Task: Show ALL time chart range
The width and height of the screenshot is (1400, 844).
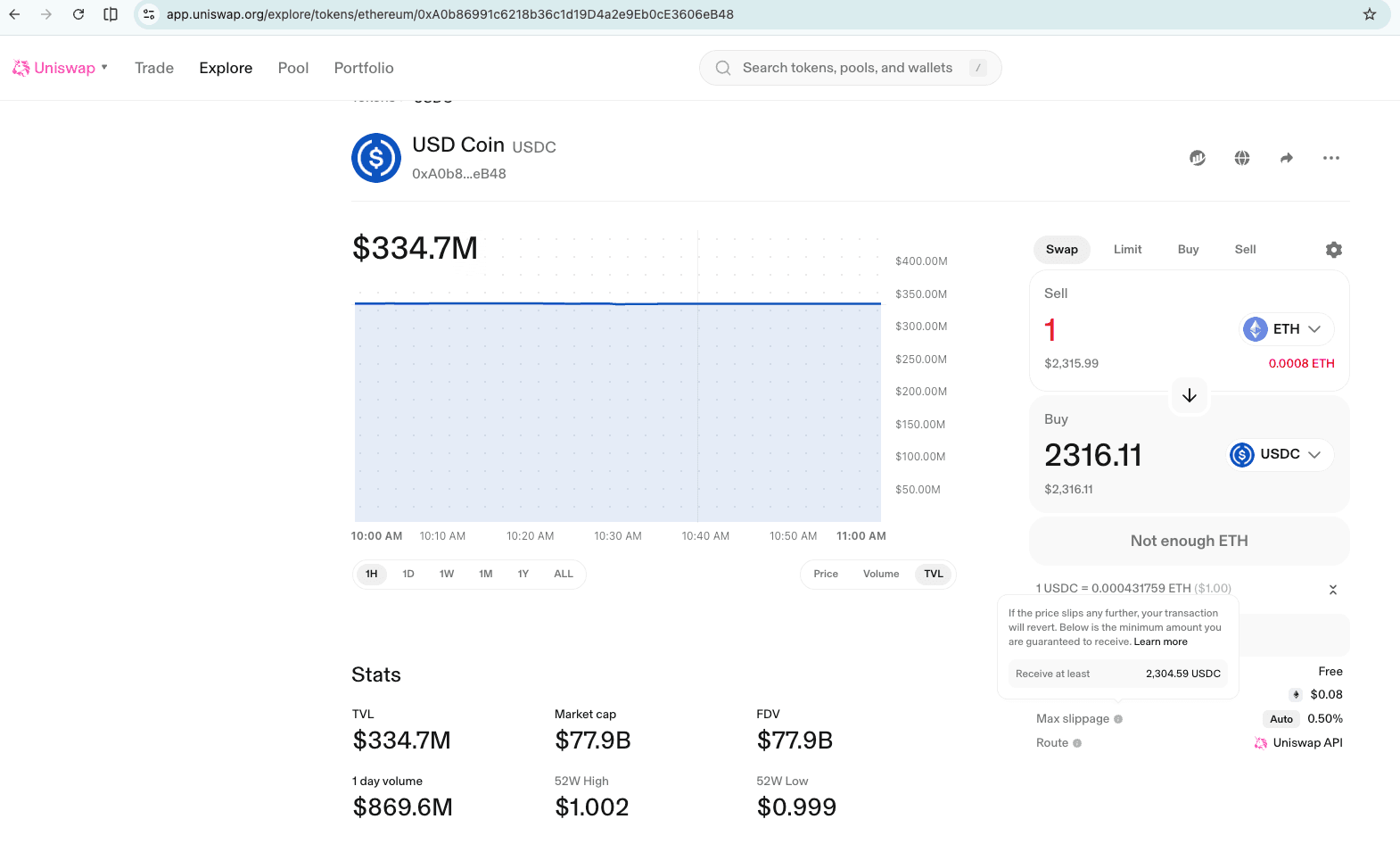Action: tap(564, 574)
